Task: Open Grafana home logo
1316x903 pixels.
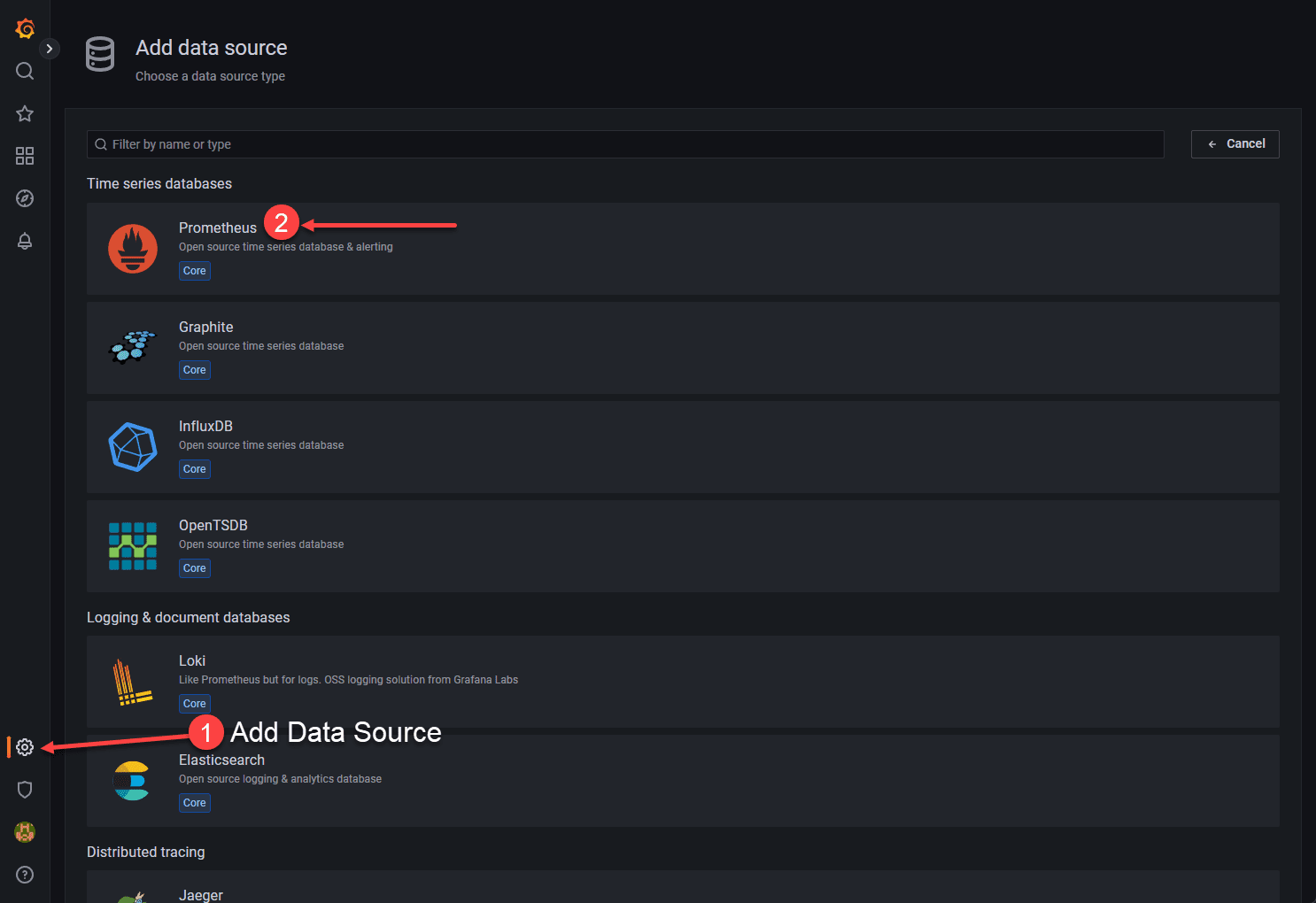Action: (25, 28)
